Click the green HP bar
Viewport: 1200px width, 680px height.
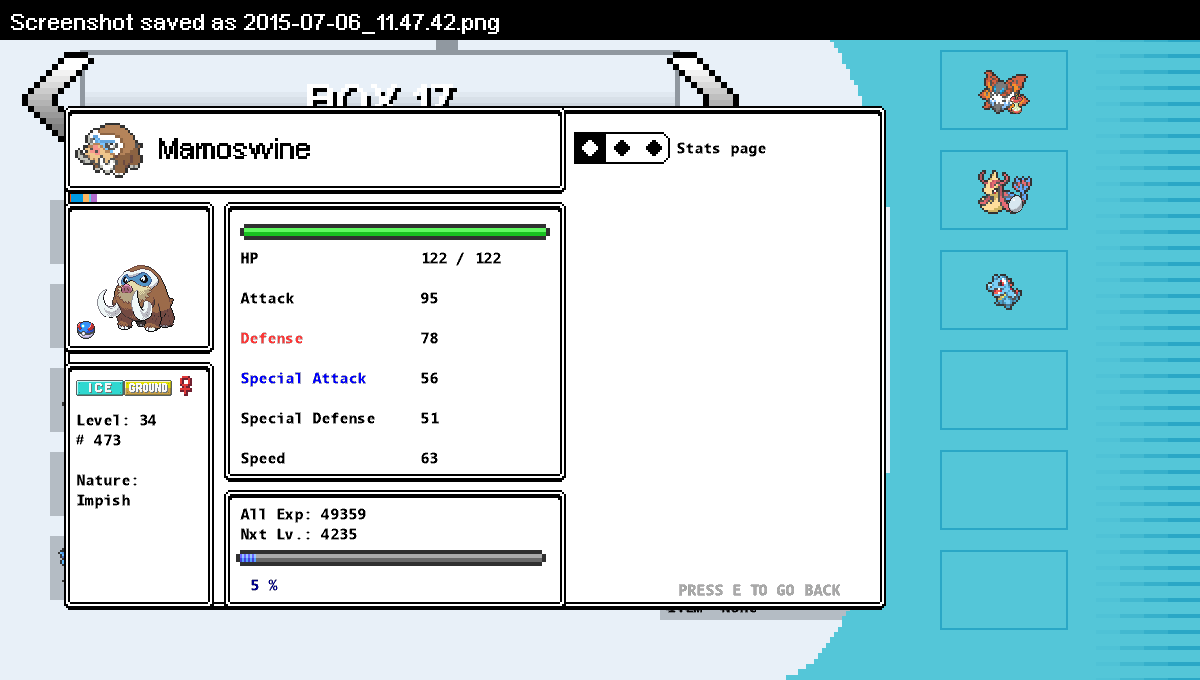click(x=395, y=232)
